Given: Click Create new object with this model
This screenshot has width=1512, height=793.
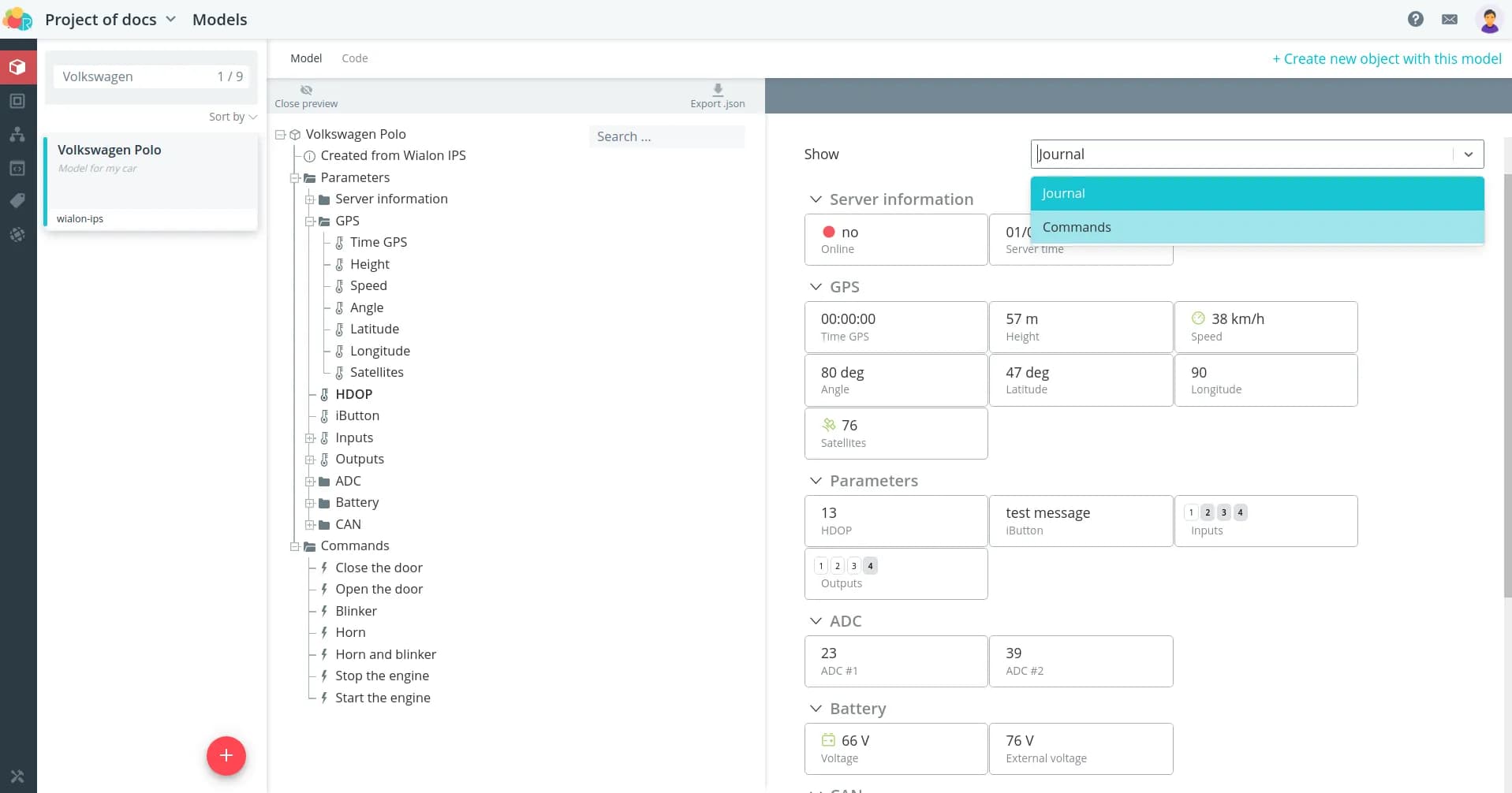Looking at the screenshot, I should point(1386,59).
